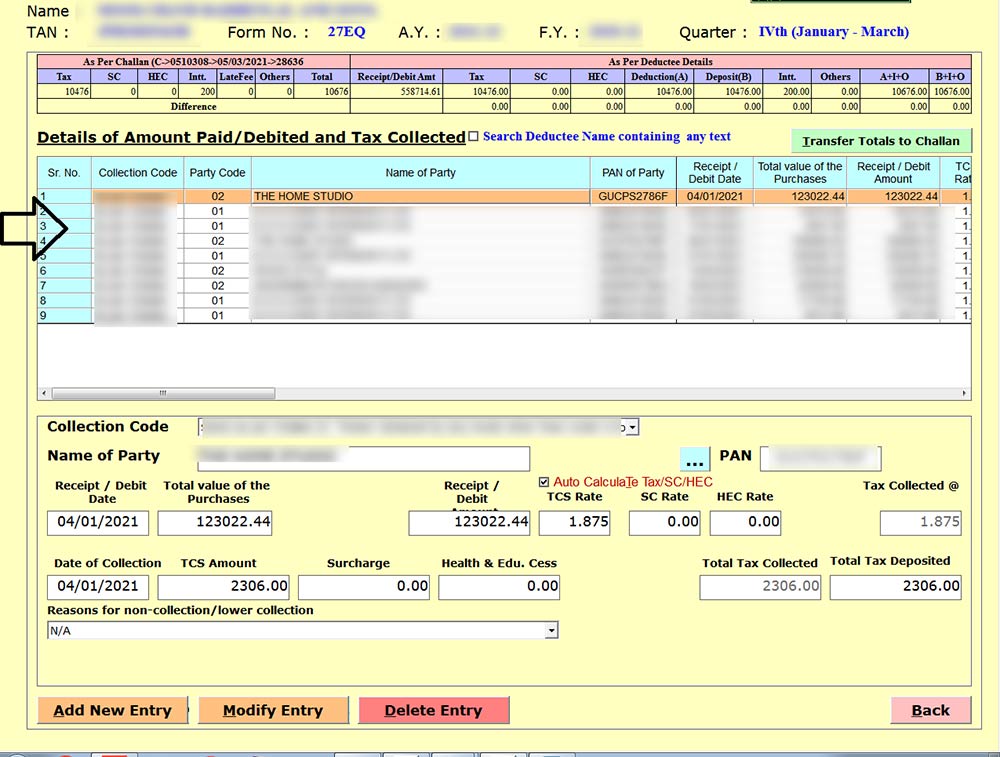Open the Collection Code dropdown
The height and width of the screenshot is (757, 1000).
pyautogui.click(x=632, y=428)
